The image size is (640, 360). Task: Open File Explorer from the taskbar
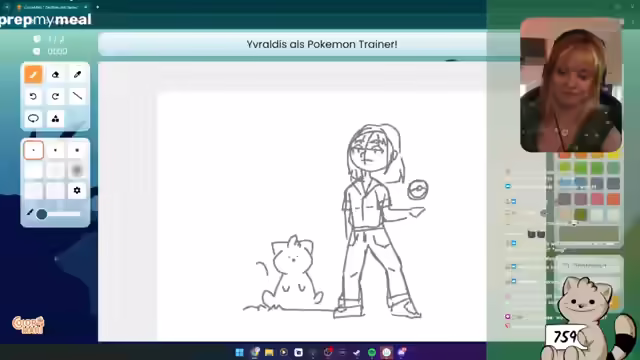click(269, 352)
